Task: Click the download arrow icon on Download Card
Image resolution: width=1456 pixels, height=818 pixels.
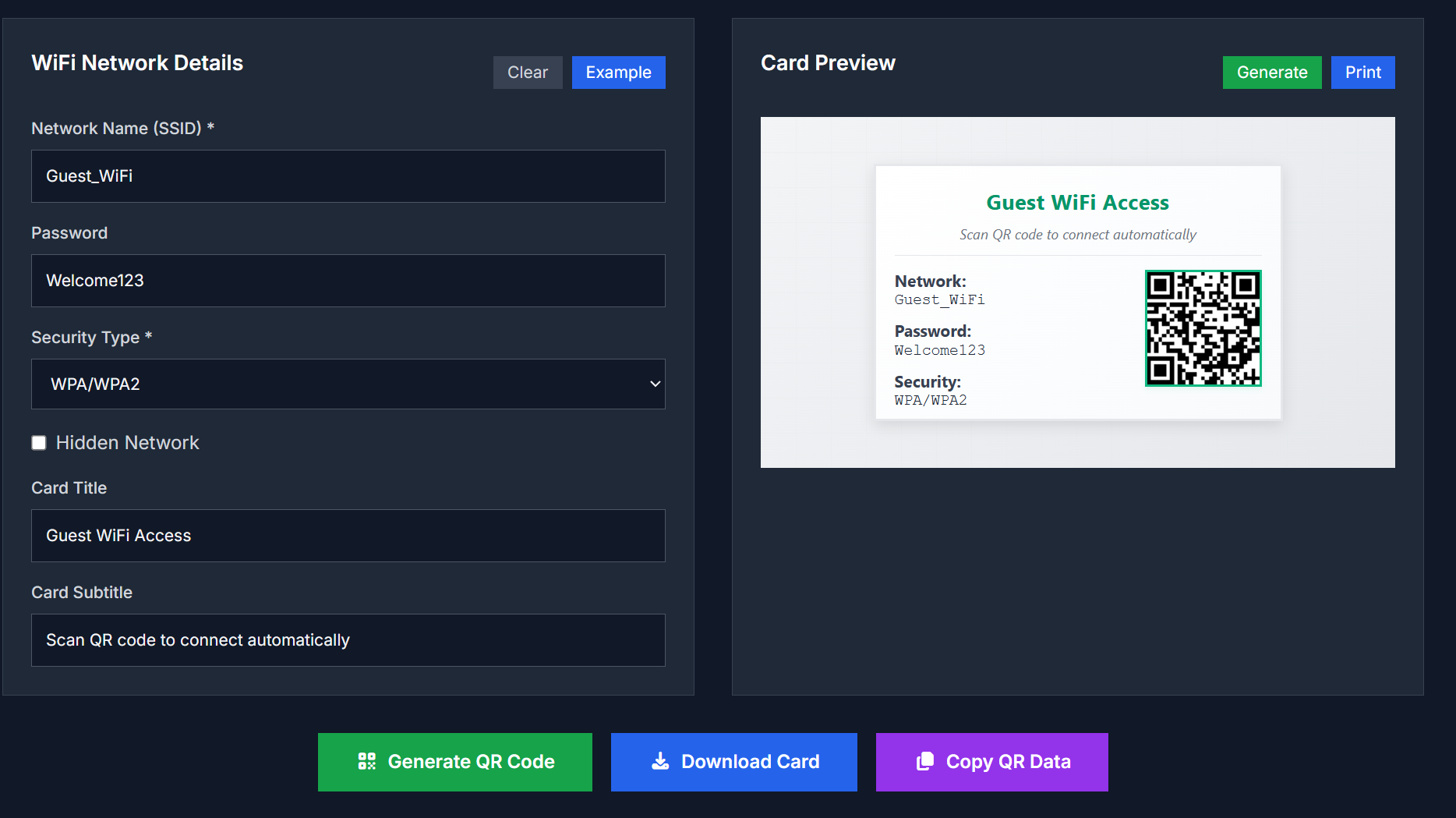Action: tap(660, 762)
